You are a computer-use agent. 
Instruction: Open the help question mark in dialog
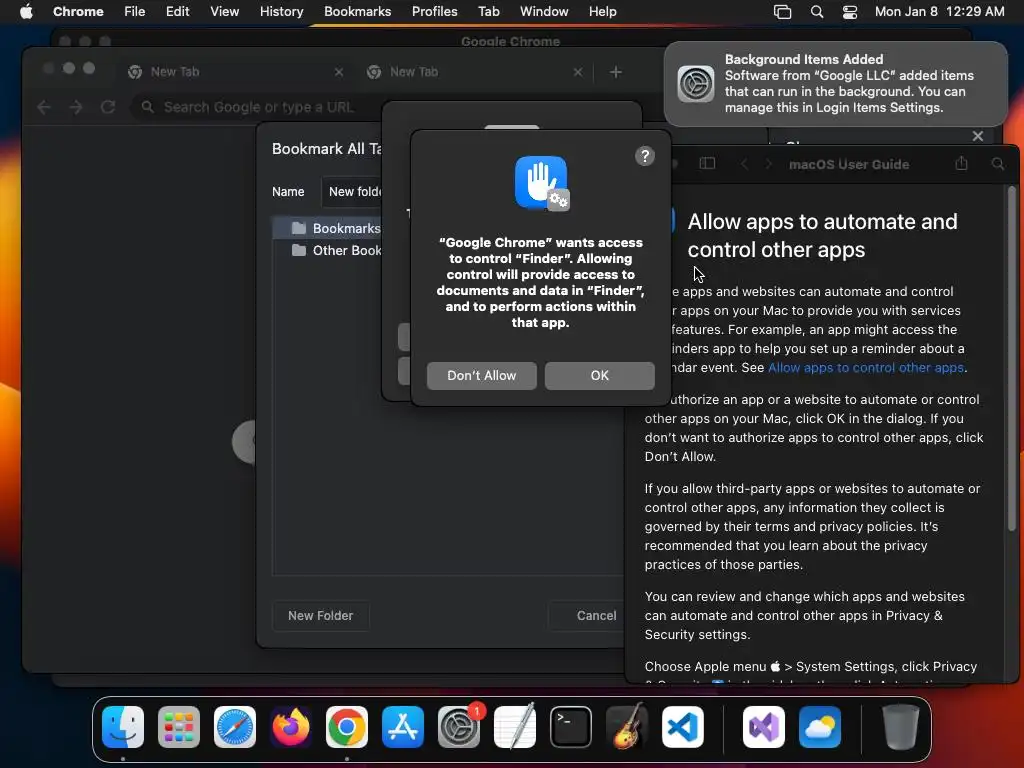645,156
